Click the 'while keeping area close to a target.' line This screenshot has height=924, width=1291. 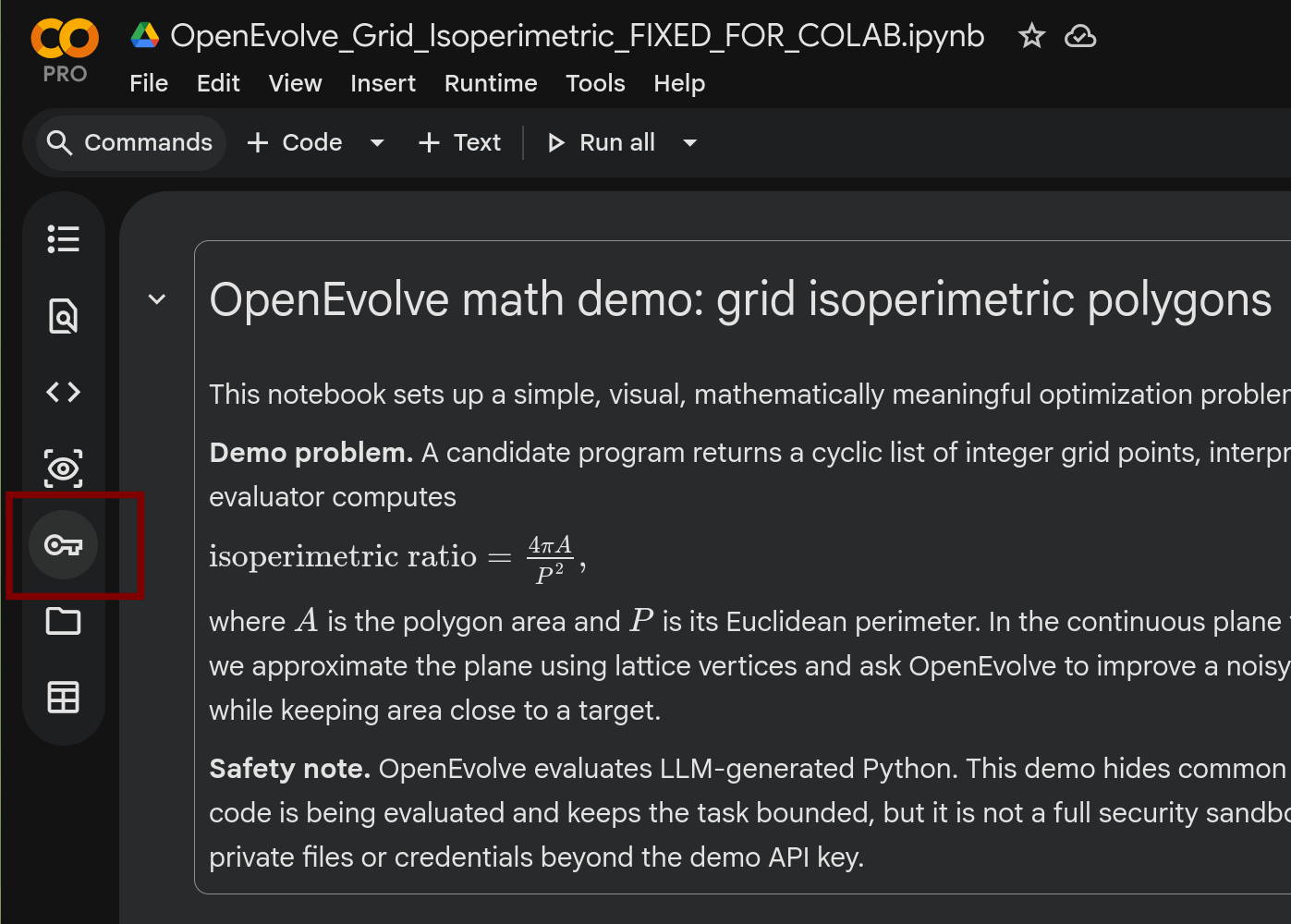(x=435, y=710)
